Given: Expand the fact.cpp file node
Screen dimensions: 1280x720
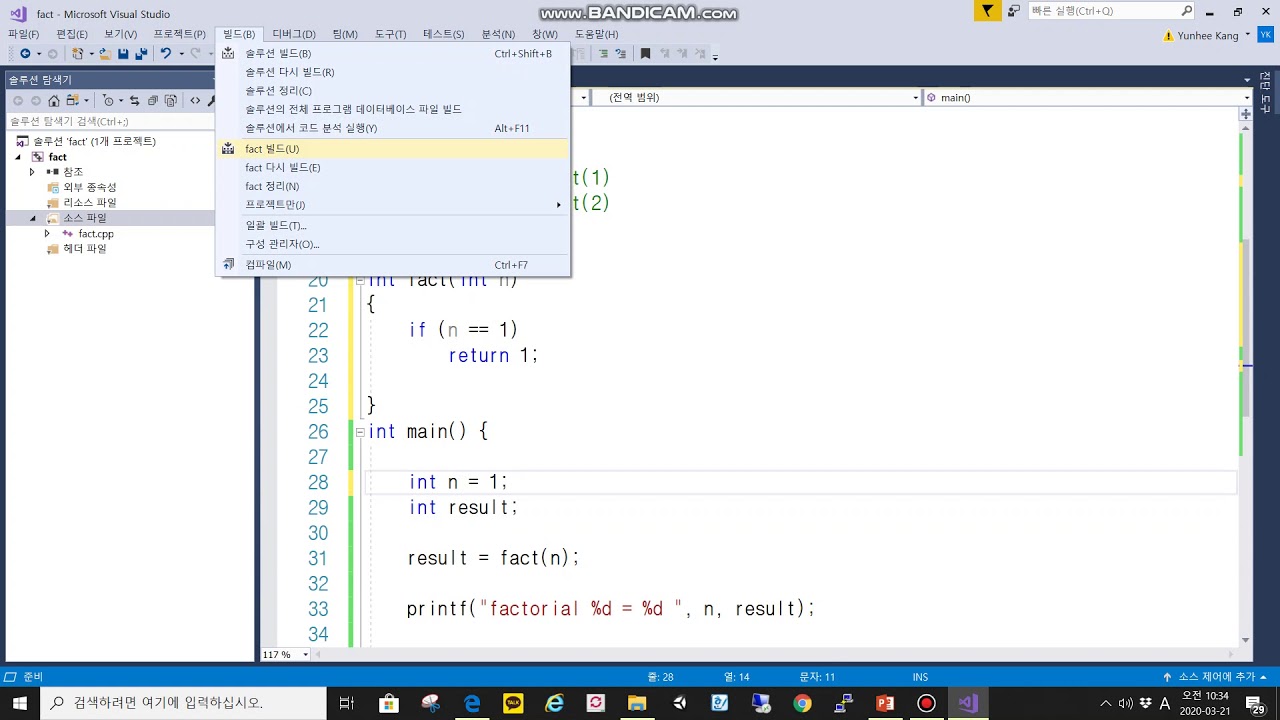Looking at the screenshot, I should coord(47,233).
